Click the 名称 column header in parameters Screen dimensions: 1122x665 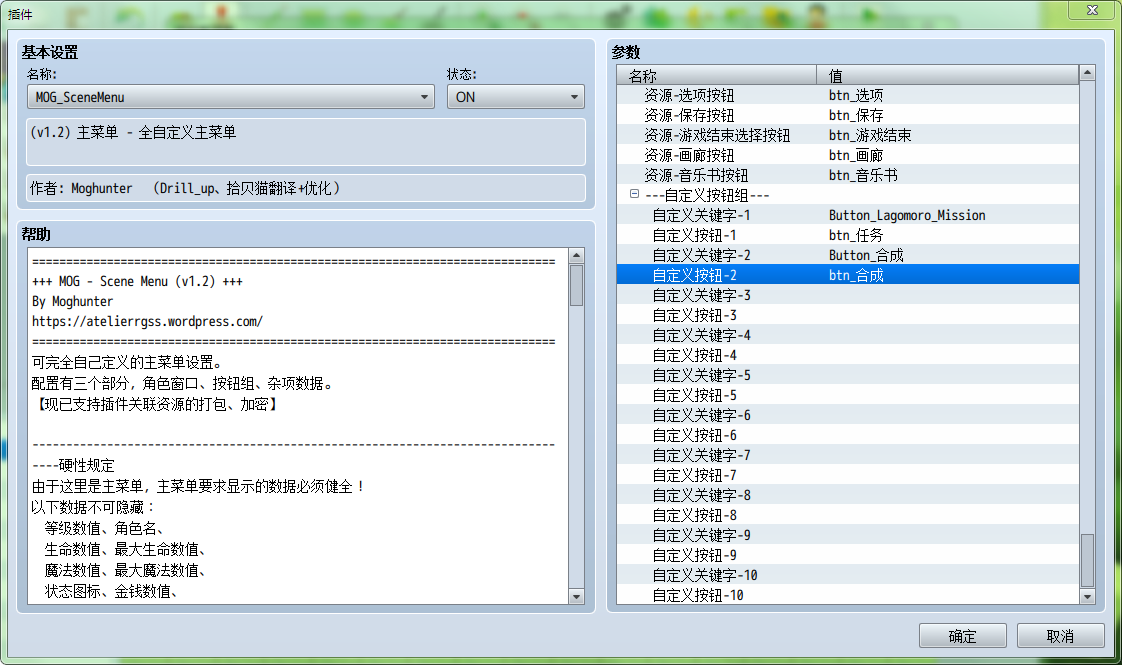tap(716, 75)
